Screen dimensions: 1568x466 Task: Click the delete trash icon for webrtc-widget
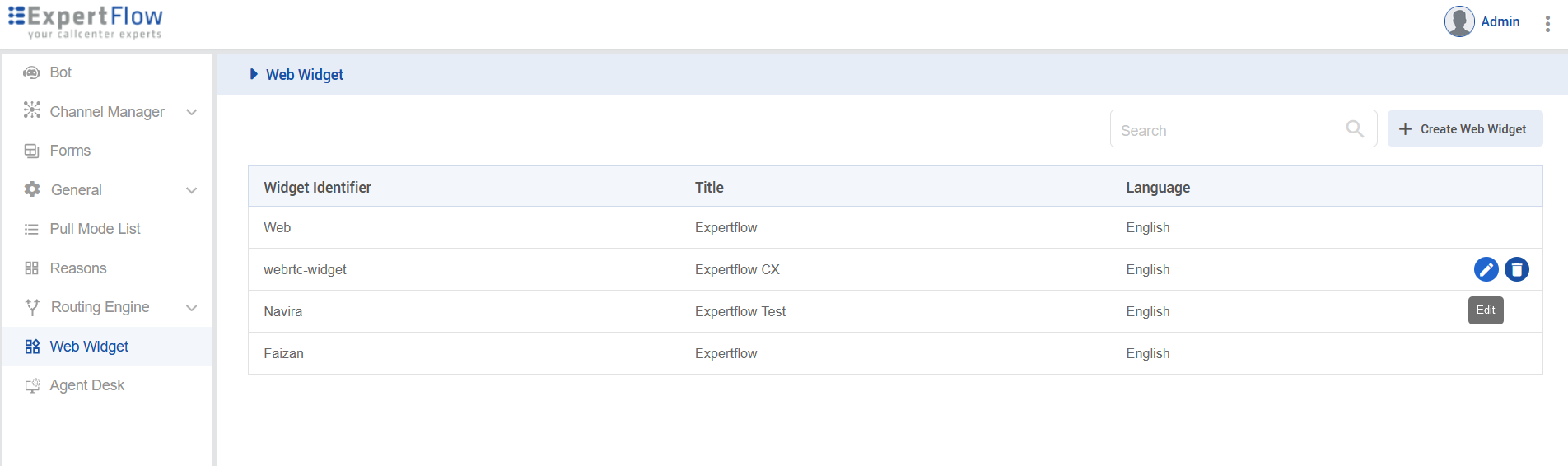coord(1516,269)
